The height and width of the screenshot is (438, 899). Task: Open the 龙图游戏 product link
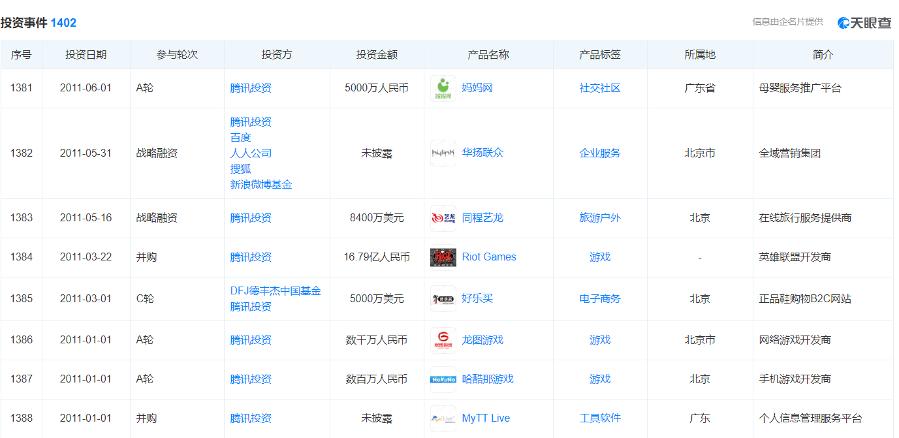482,340
